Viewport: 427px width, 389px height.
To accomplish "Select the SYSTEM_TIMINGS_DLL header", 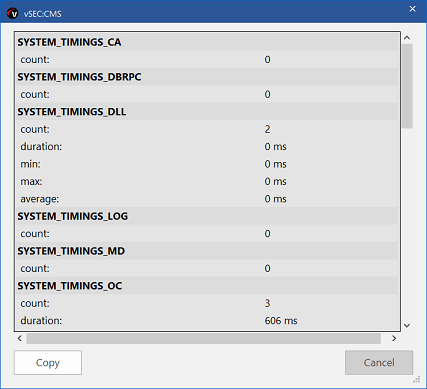I will 207,111.
